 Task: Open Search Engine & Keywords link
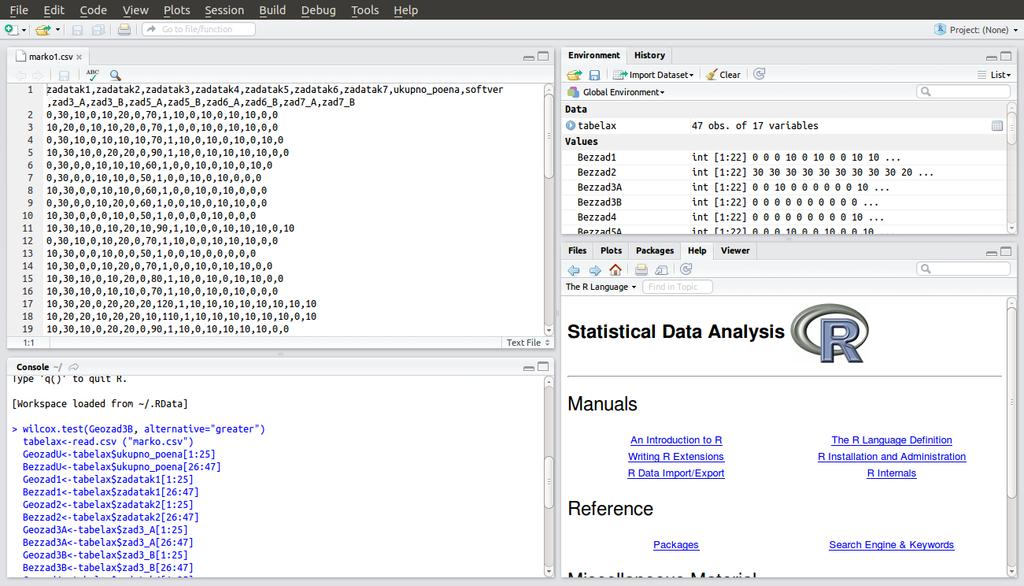(891, 545)
